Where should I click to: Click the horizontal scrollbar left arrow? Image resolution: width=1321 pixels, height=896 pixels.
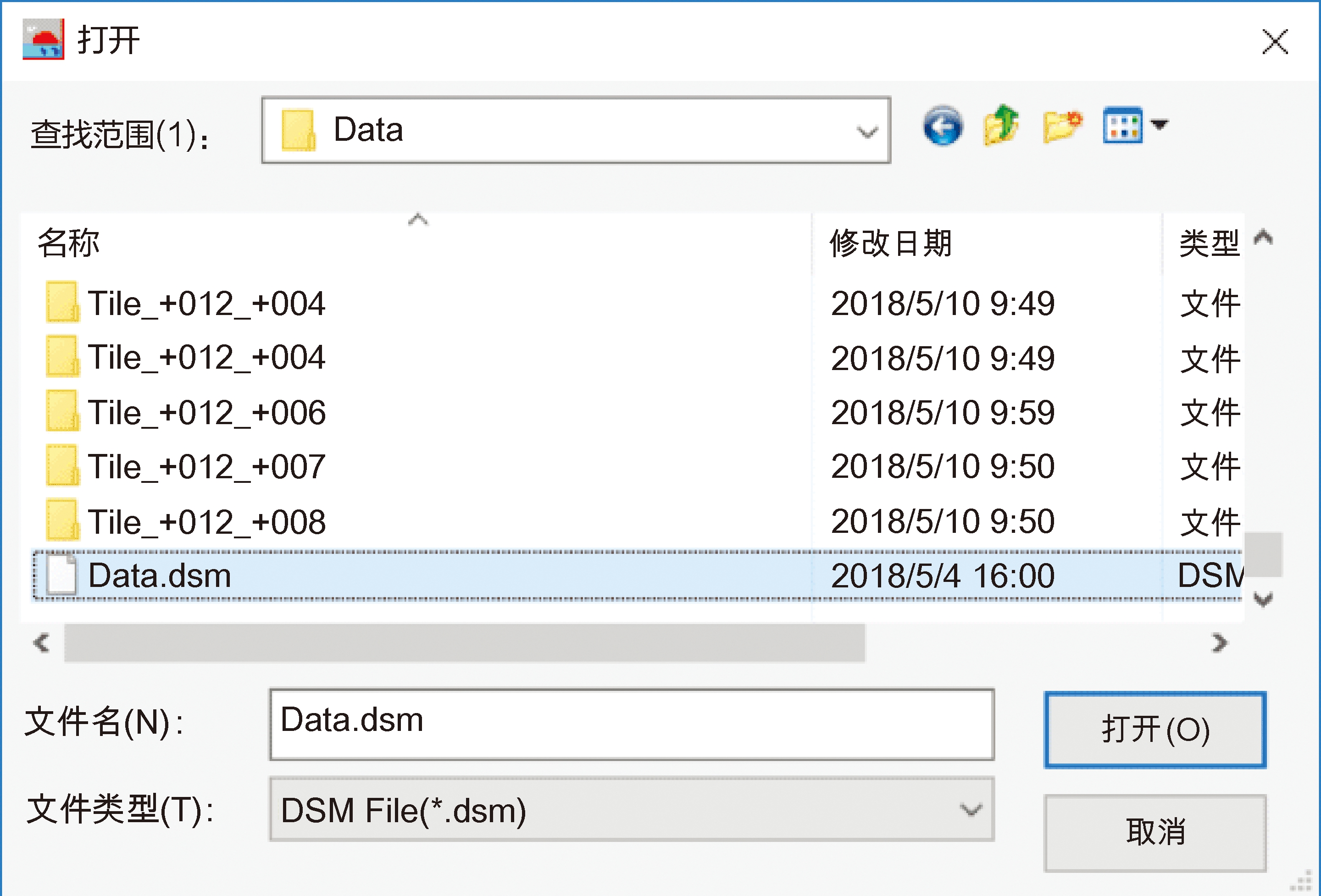tap(41, 642)
